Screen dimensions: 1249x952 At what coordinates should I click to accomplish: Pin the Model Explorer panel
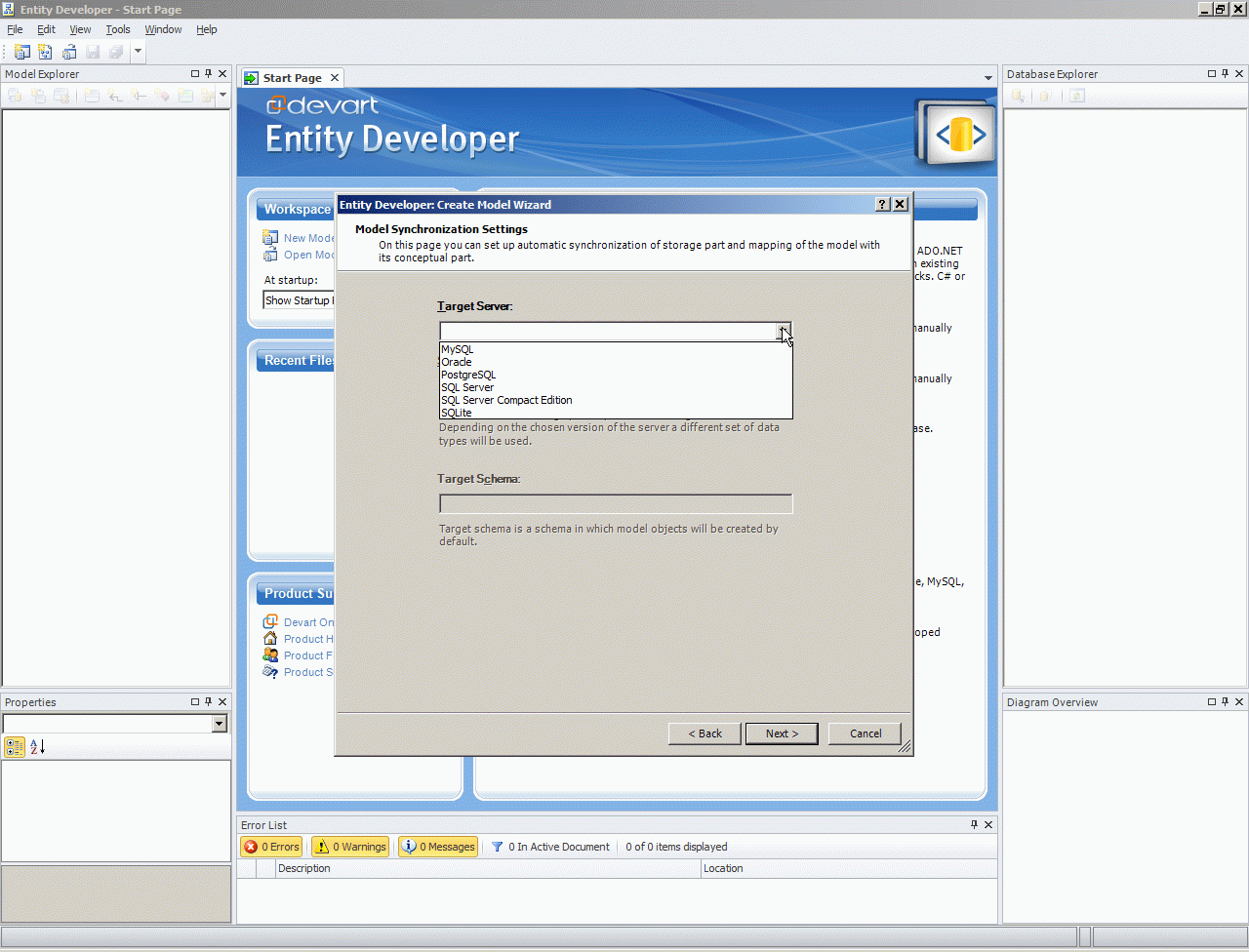(208, 74)
